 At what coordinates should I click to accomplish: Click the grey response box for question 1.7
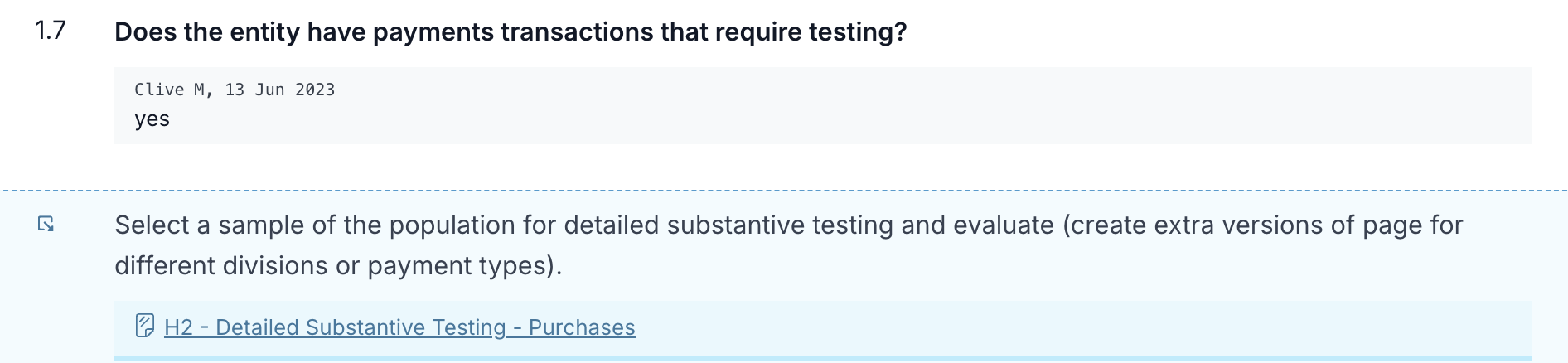coord(822,106)
